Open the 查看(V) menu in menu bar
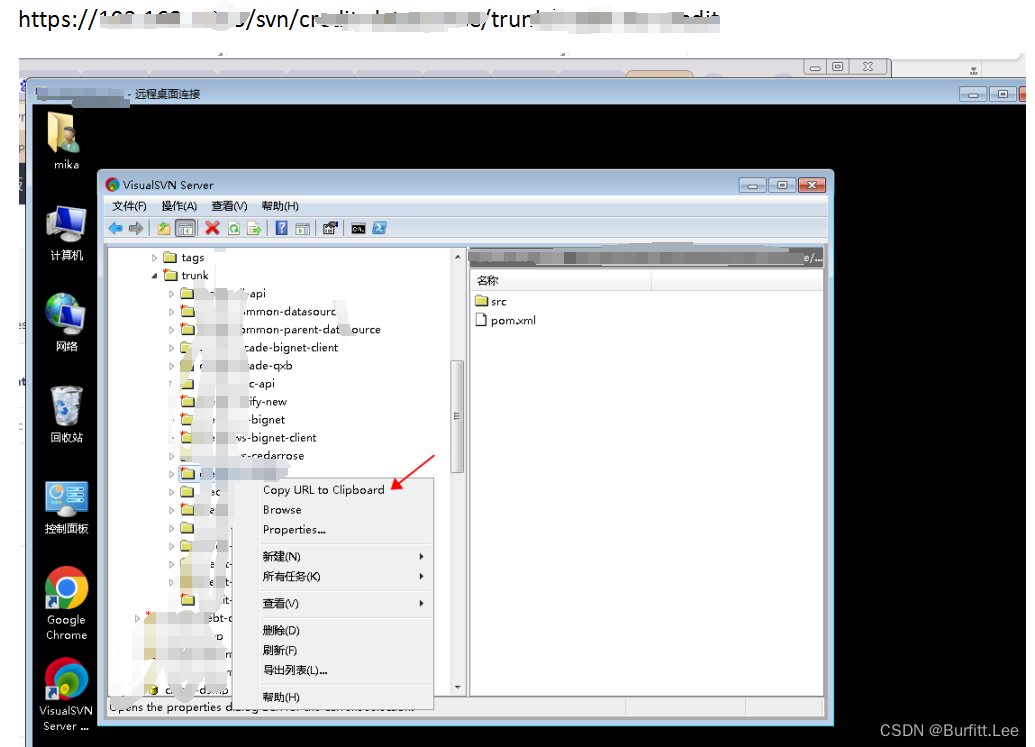This screenshot has height=747, width=1035. pos(229,206)
